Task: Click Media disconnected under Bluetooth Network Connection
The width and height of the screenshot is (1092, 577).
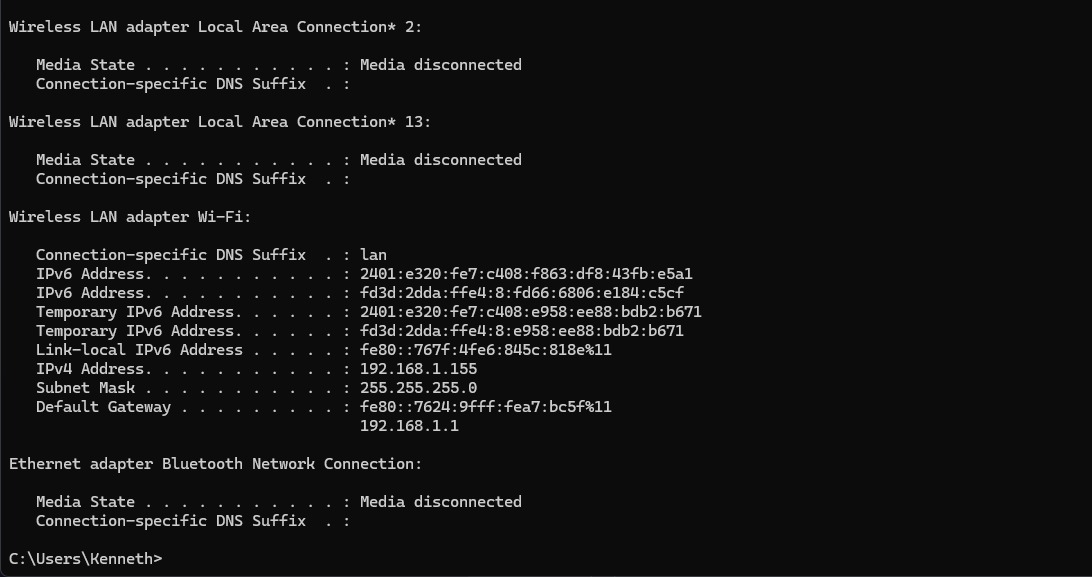Action: click(x=441, y=502)
